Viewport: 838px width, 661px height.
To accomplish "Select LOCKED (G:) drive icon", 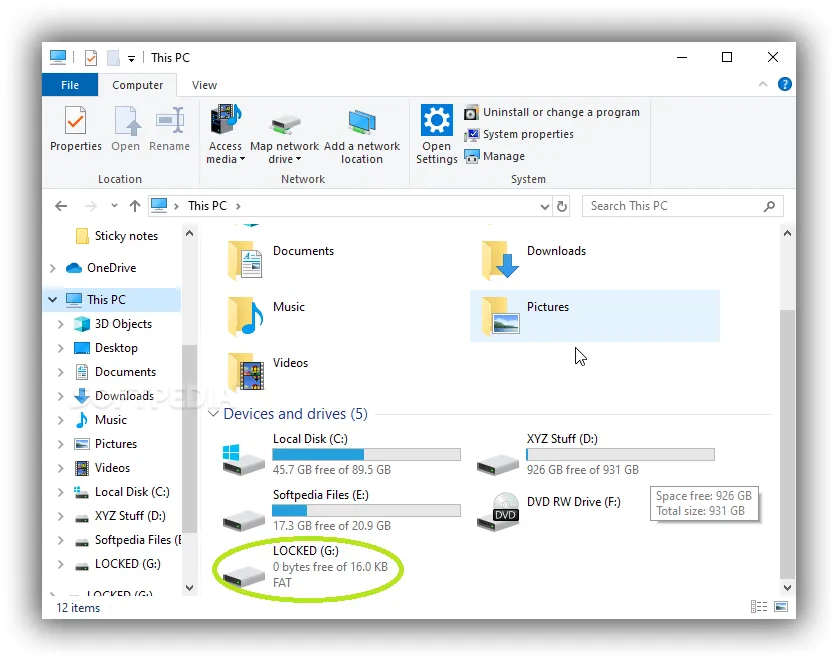I will 243,576.
